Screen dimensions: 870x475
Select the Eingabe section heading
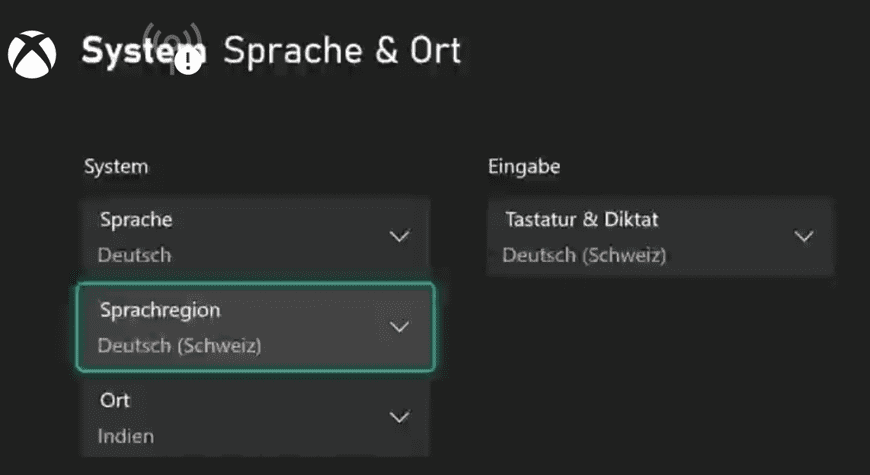tap(523, 167)
